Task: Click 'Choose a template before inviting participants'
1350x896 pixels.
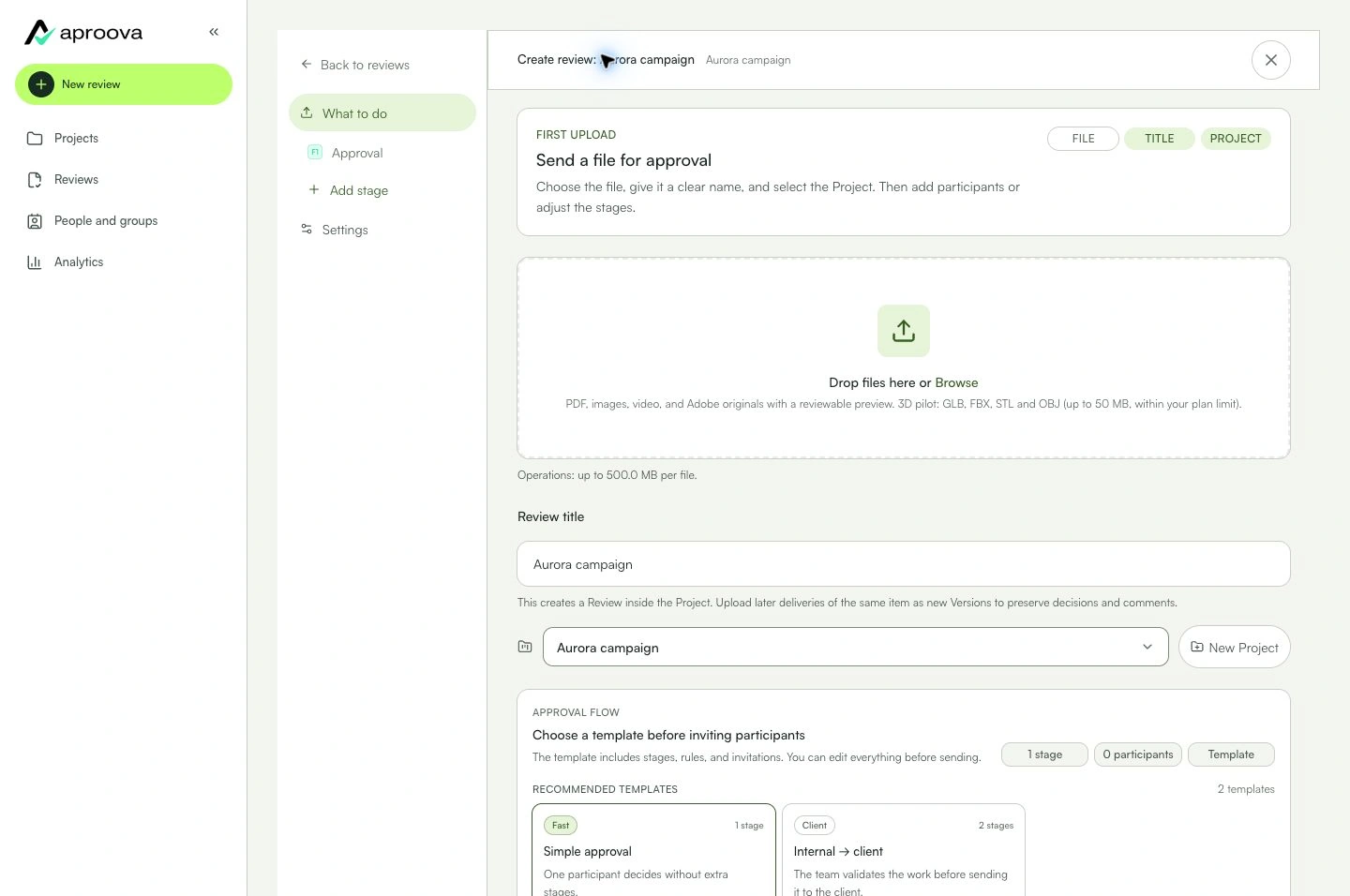Action: click(x=668, y=735)
